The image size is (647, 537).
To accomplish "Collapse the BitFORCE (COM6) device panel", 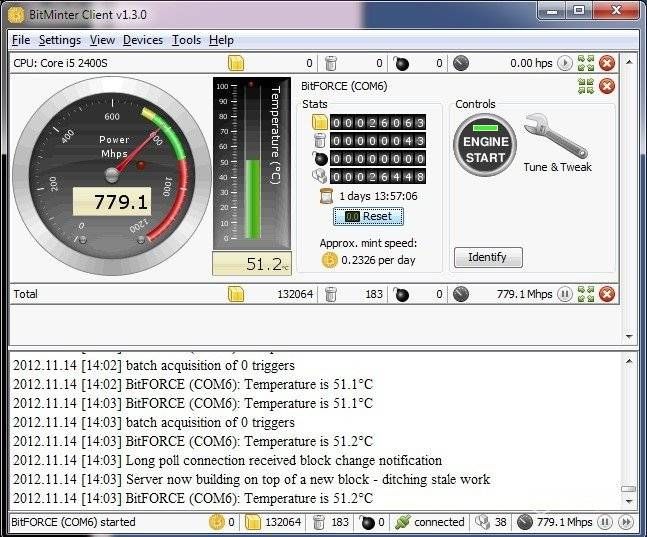I will click(586, 86).
